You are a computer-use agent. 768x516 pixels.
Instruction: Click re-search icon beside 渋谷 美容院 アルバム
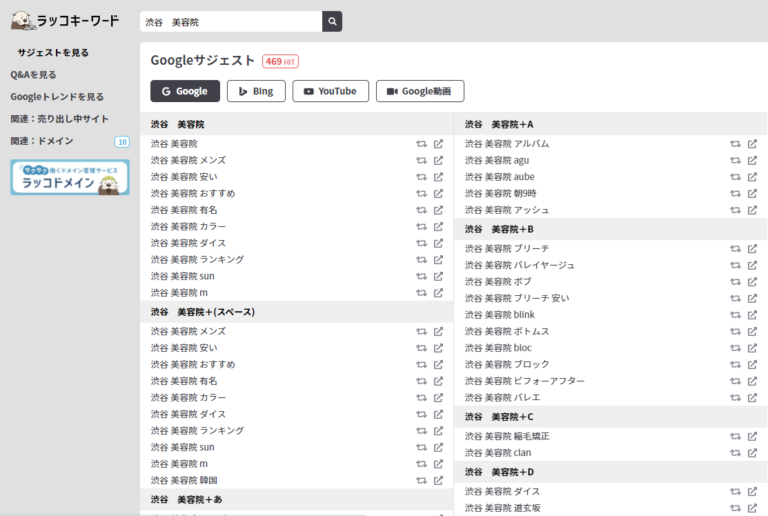[736, 144]
